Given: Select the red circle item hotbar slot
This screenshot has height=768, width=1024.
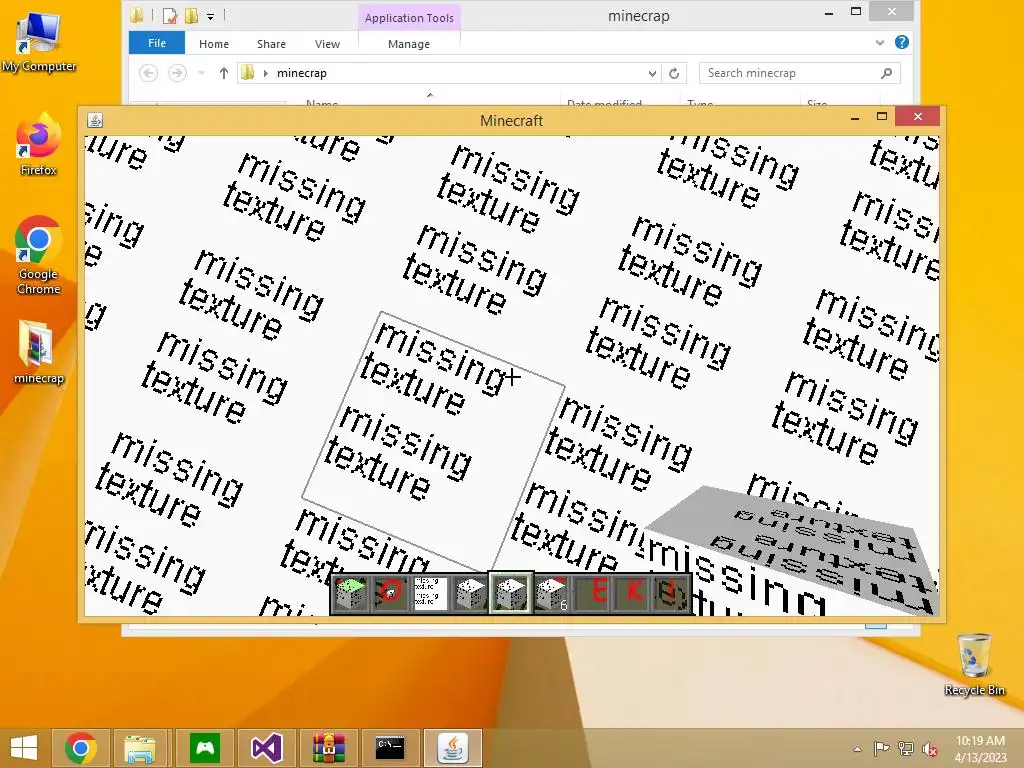Looking at the screenshot, I should (390, 593).
